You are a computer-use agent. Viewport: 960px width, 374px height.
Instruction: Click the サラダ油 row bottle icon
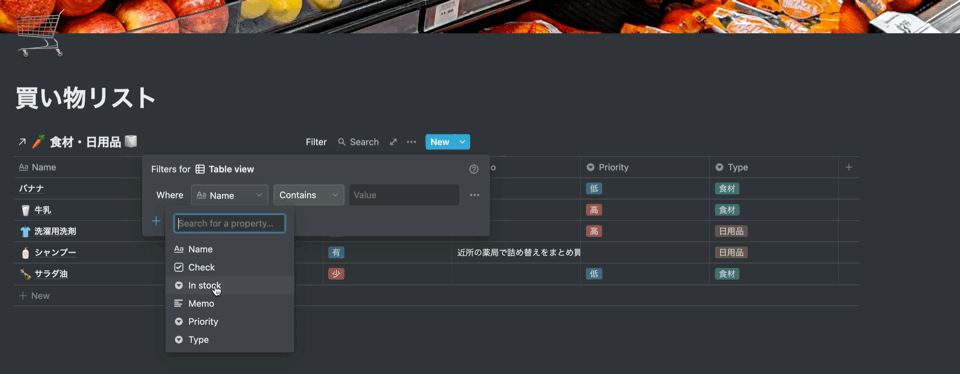25,274
